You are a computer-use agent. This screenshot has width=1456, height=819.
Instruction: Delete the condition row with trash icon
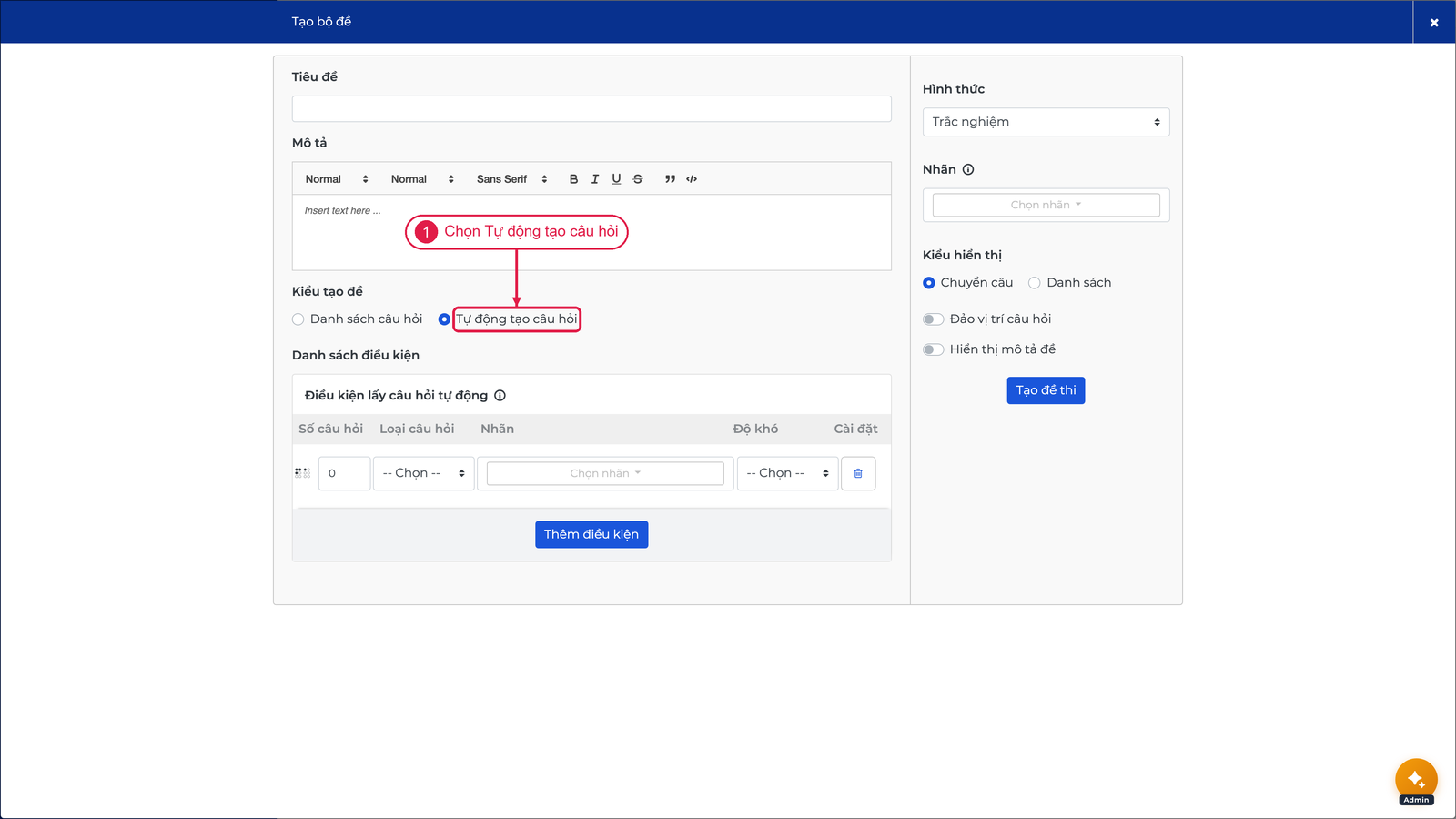[858, 473]
